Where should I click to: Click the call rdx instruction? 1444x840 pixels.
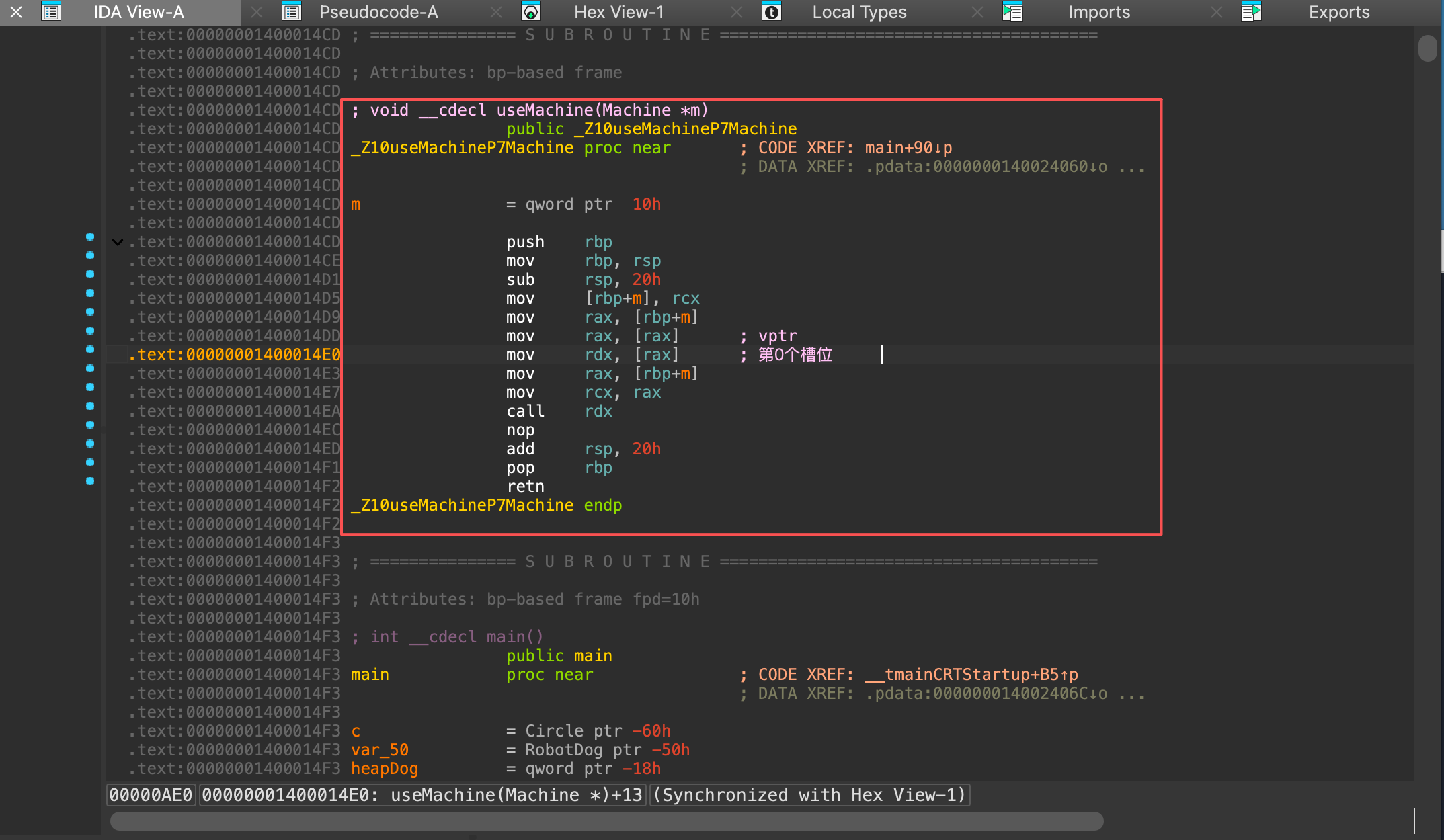click(x=559, y=411)
